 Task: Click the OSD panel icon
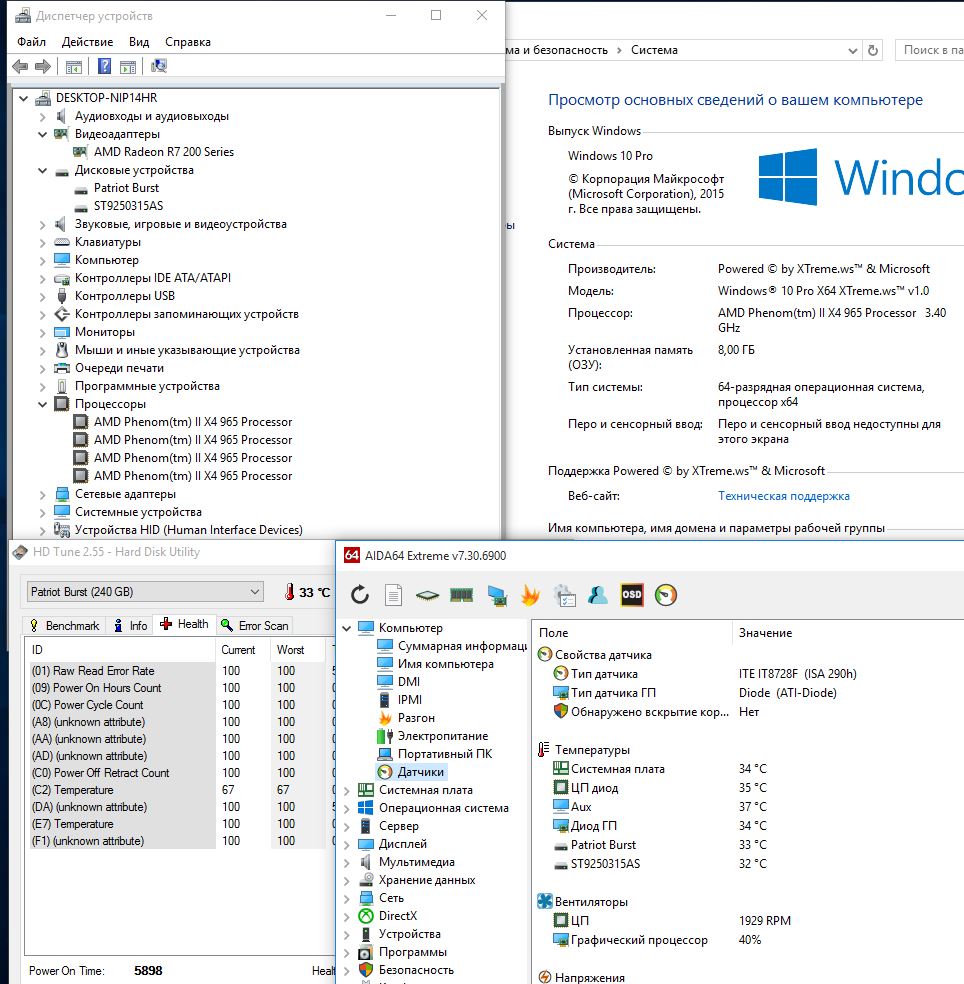coord(631,595)
